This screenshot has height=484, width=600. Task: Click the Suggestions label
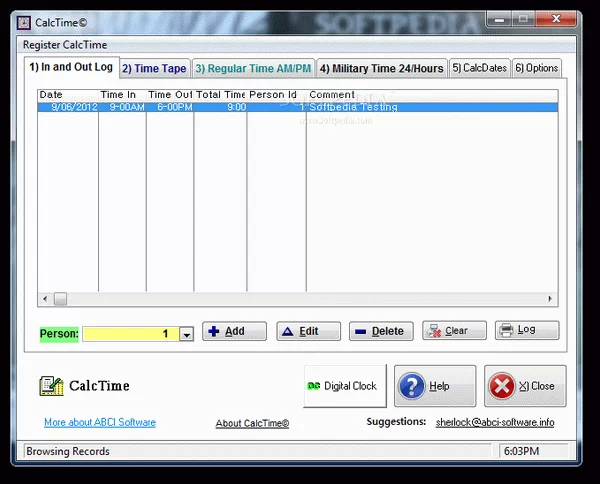pyautogui.click(x=396, y=422)
